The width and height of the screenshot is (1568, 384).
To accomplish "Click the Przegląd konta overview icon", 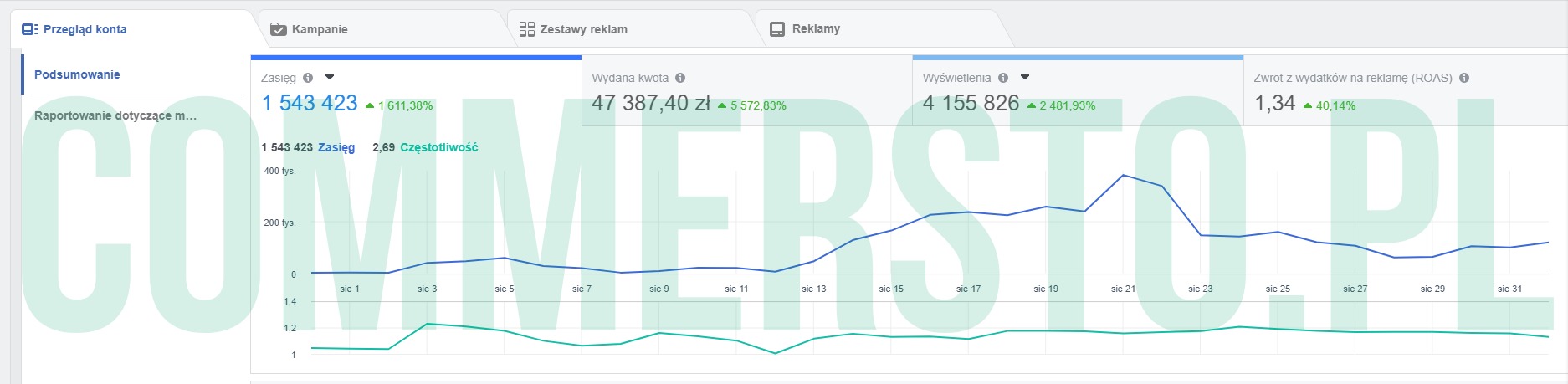I will click(x=30, y=29).
